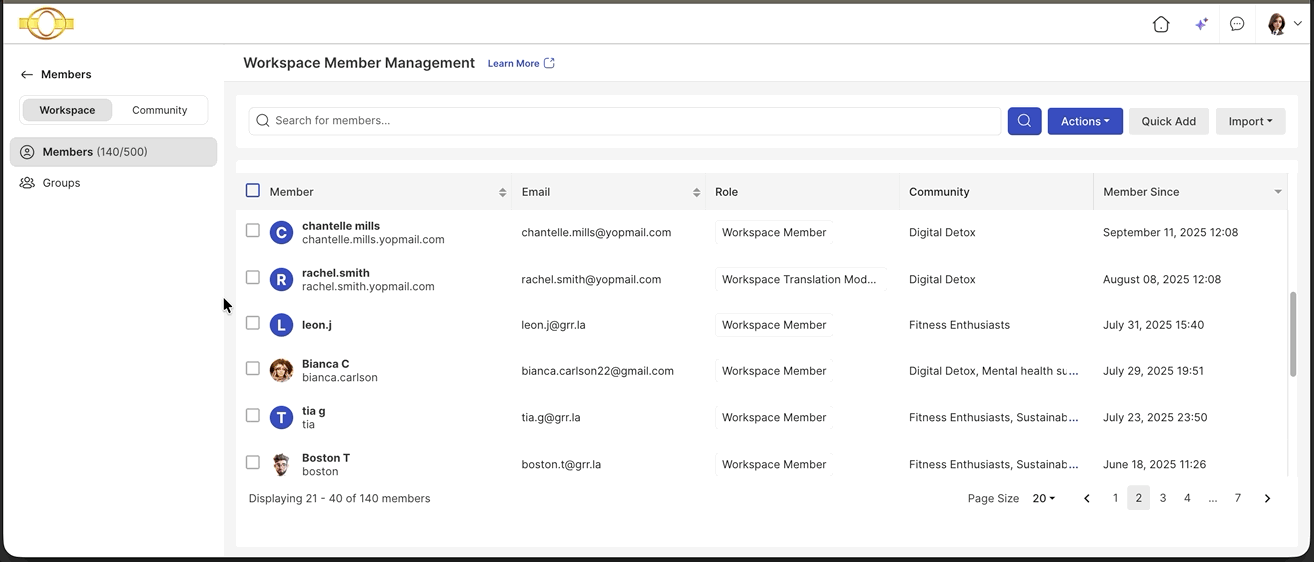
Task: Click boston.t@grr.la email
Action: (561, 465)
